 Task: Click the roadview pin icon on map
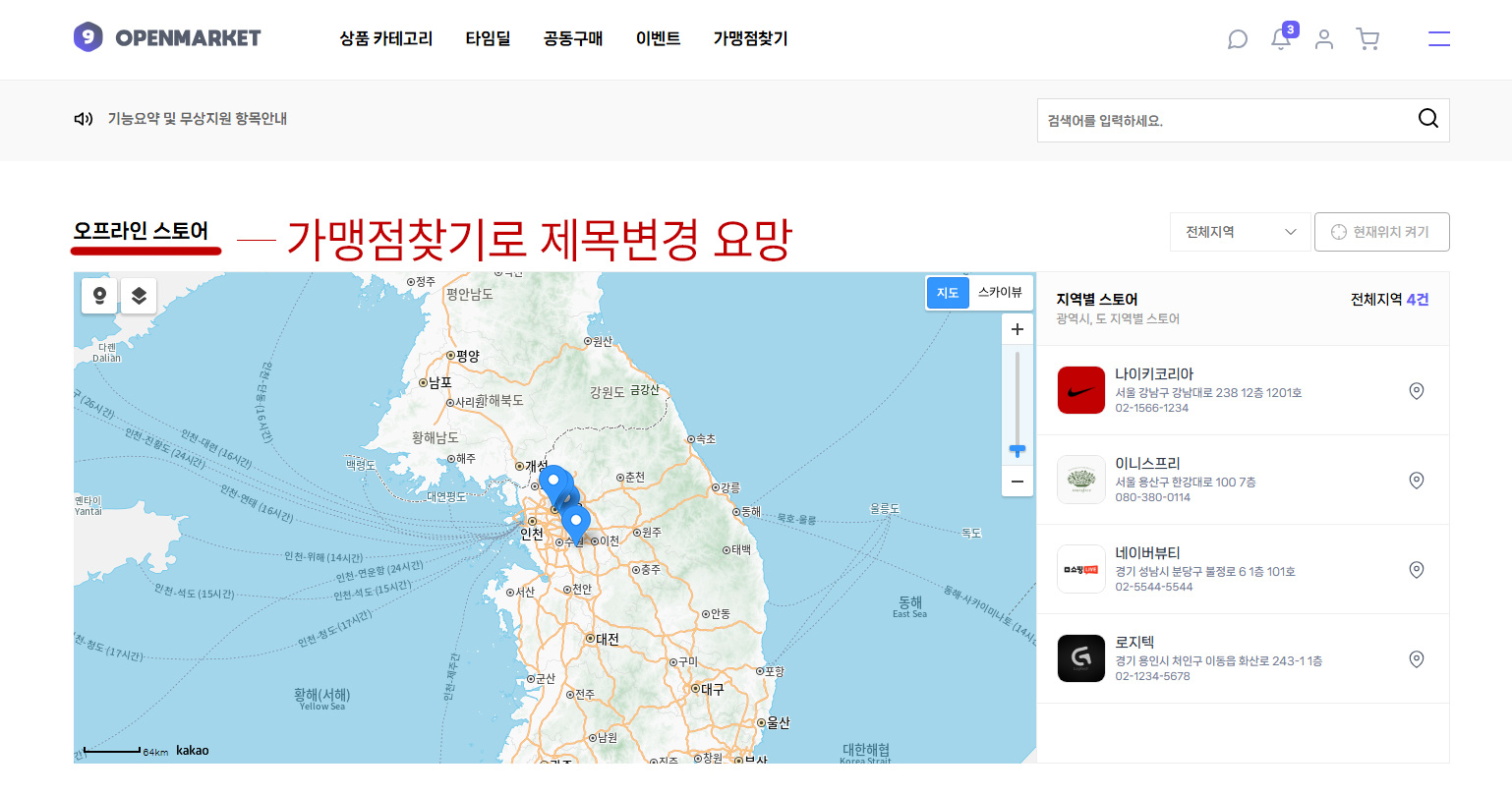click(x=99, y=296)
